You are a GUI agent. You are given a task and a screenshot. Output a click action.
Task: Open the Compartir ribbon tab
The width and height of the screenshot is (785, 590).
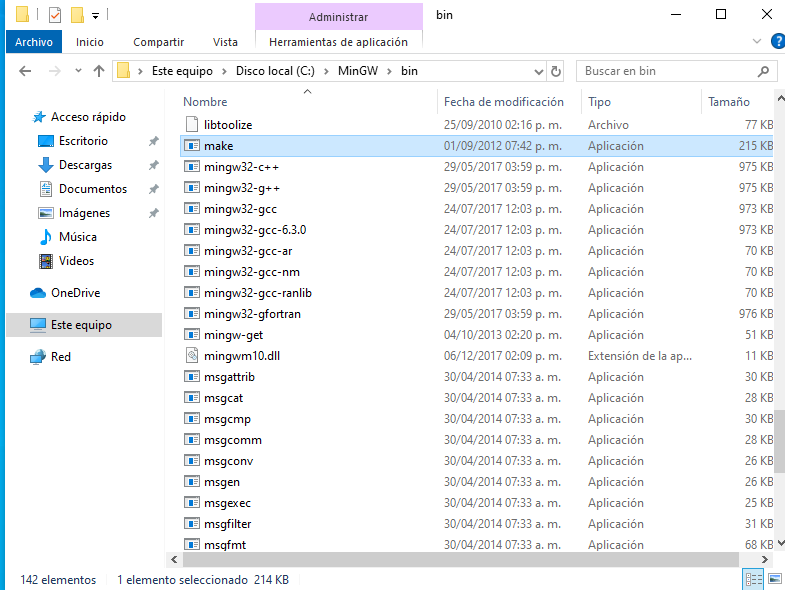pyautogui.click(x=158, y=42)
